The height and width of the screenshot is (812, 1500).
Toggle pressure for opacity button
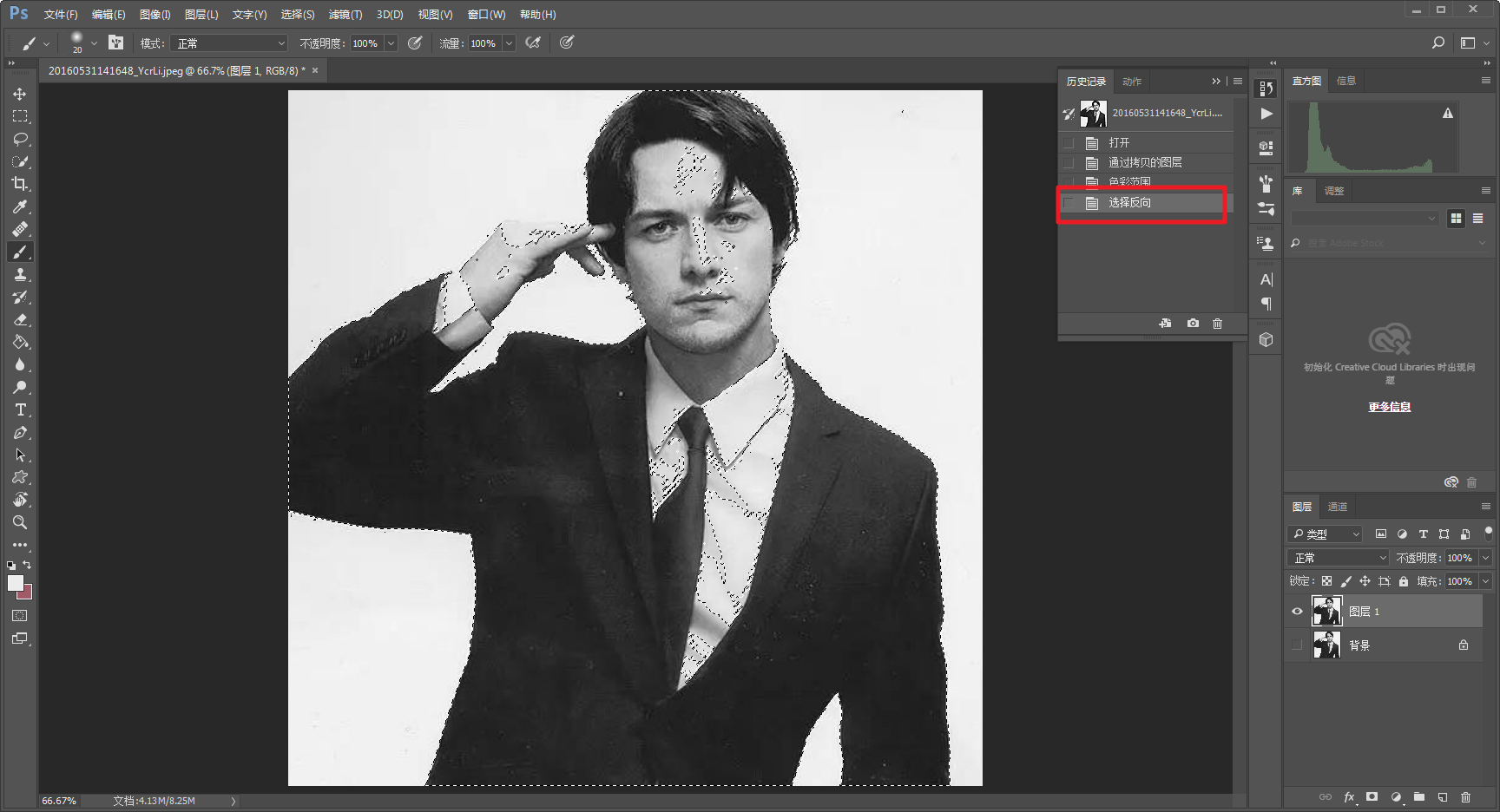415,43
